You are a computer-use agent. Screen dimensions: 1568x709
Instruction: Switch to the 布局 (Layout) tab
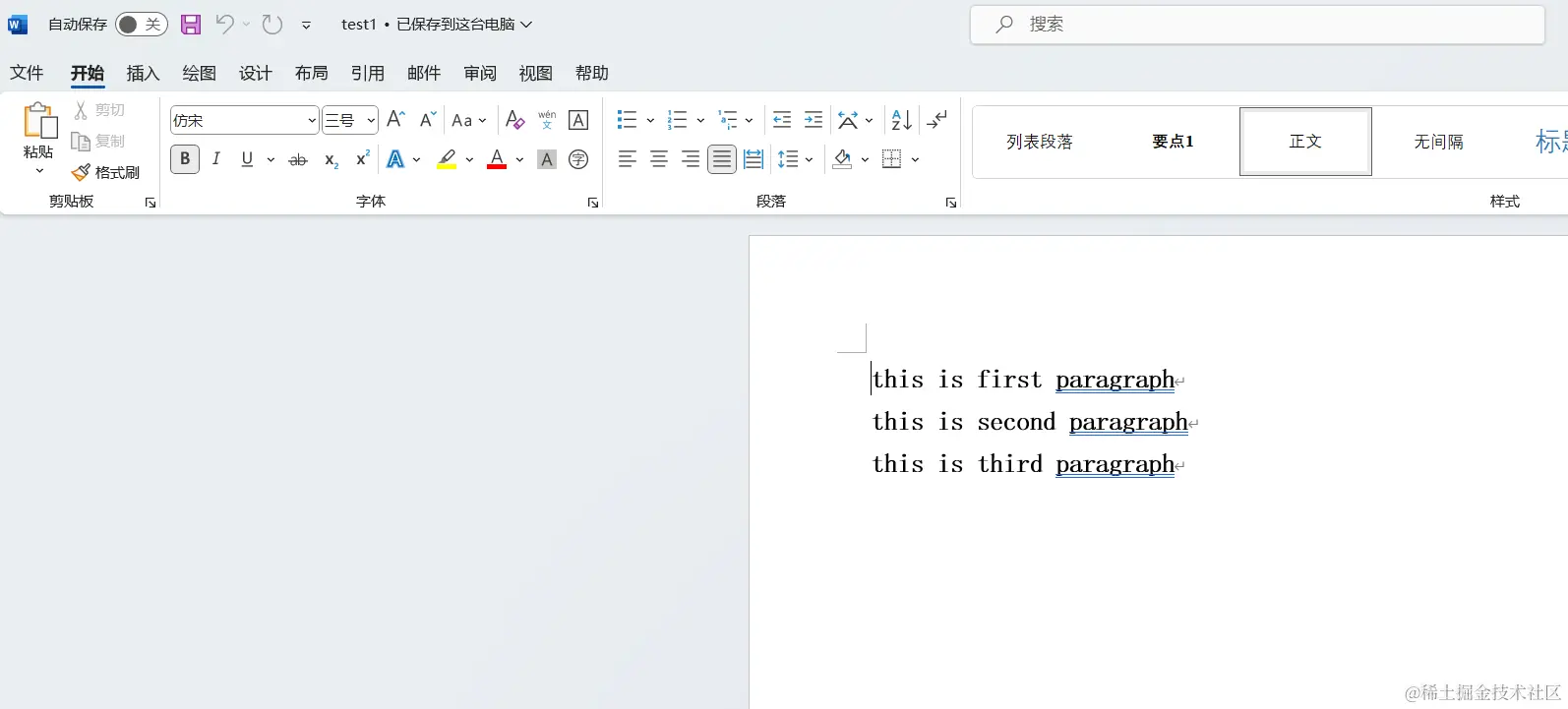(x=311, y=73)
